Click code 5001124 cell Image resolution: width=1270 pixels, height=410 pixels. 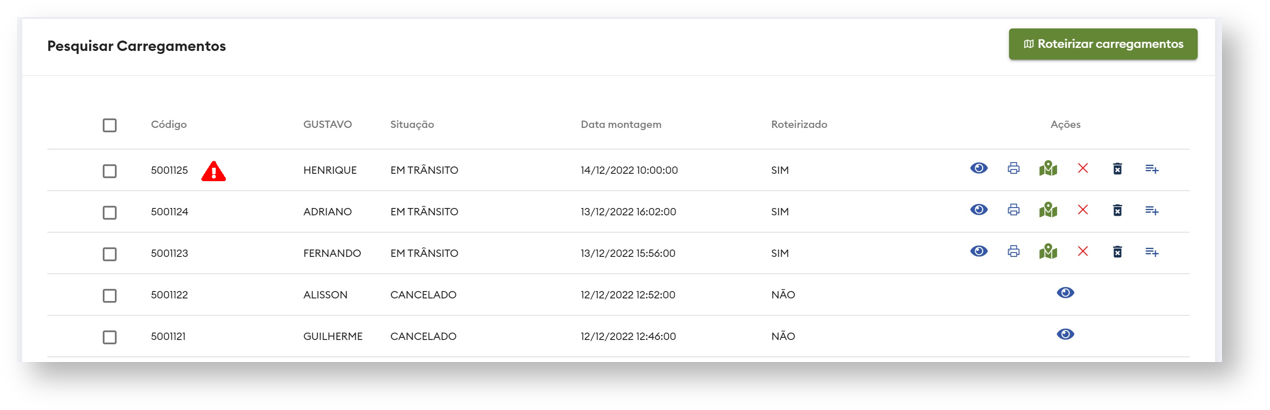(x=170, y=212)
